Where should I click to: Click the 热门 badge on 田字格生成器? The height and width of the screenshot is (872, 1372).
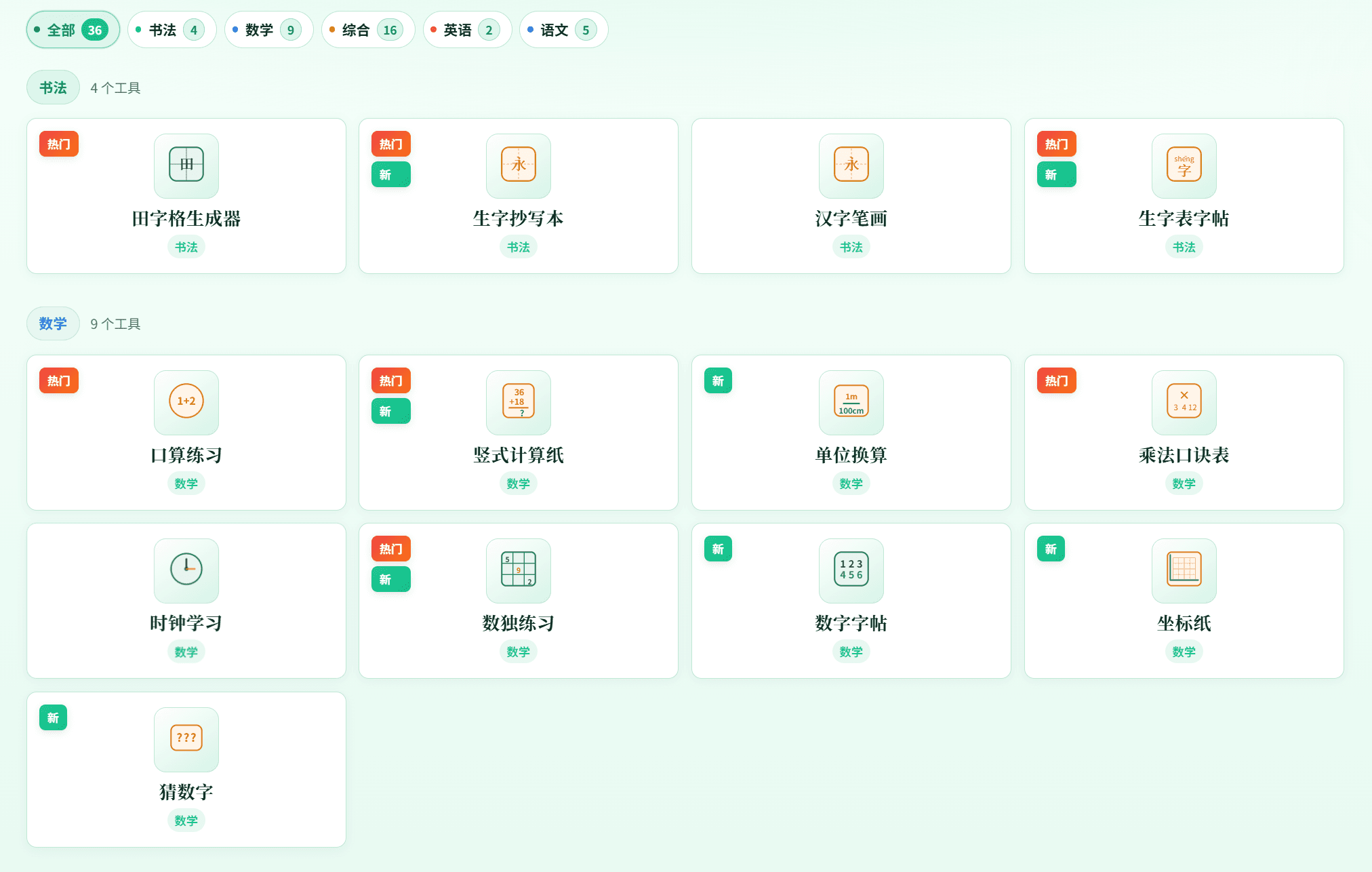point(59,144)
